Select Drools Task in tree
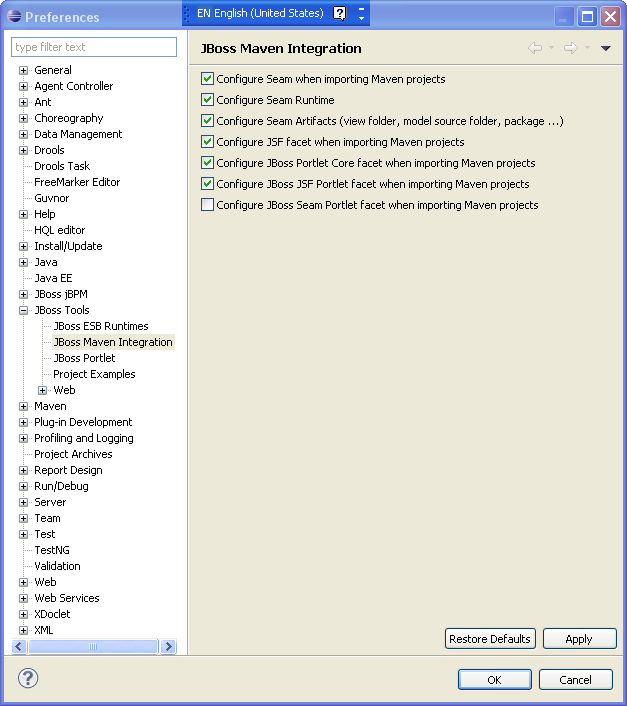Image resolution: width=627 pixels, height=706 pixels. [62, 166]
